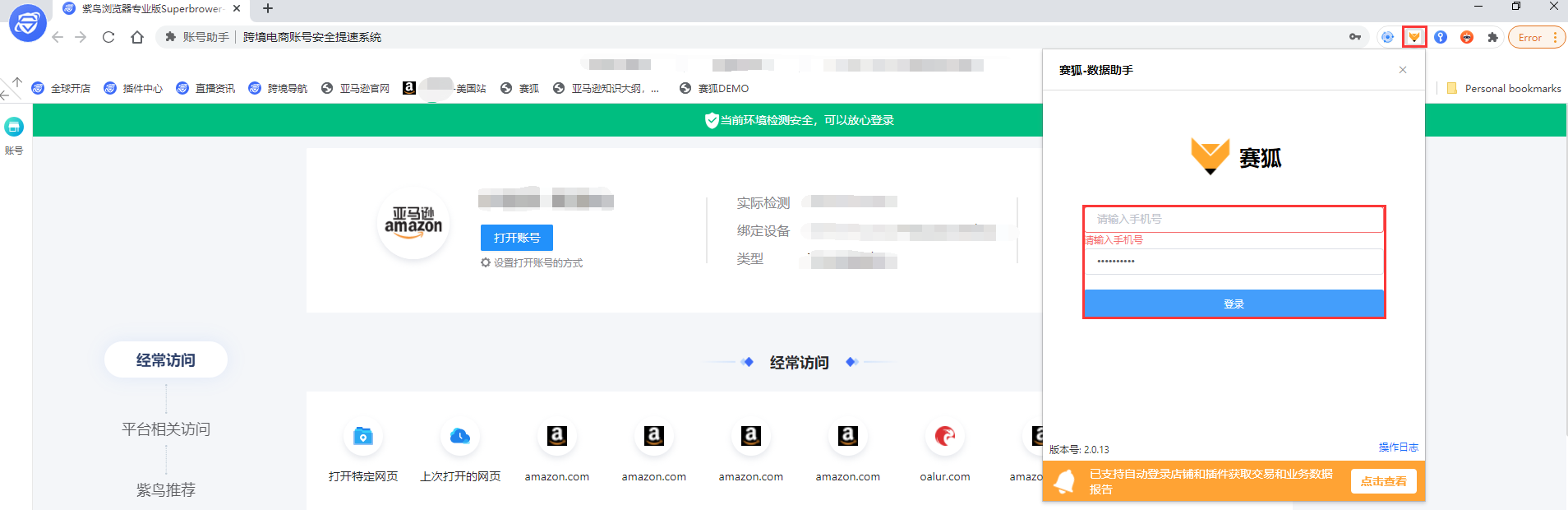Click the 上次打开的网页 cloud icon
This screenshot has height=510, width=1568.
coord(460,436)
